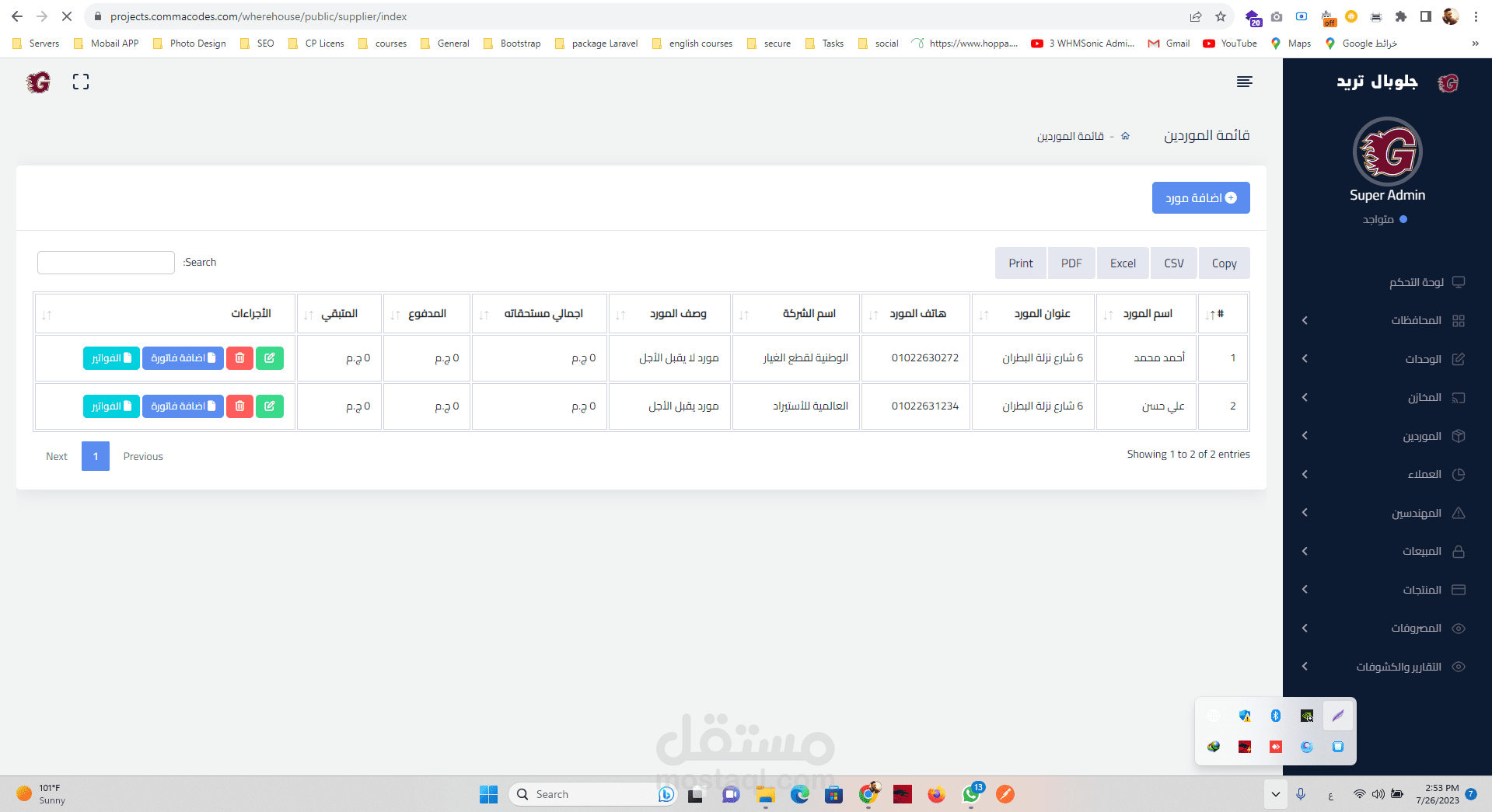Click the اضافة مورد button
This screenshot has height=812, width=1492.
pyautogui.click(x=1200, y=198)
